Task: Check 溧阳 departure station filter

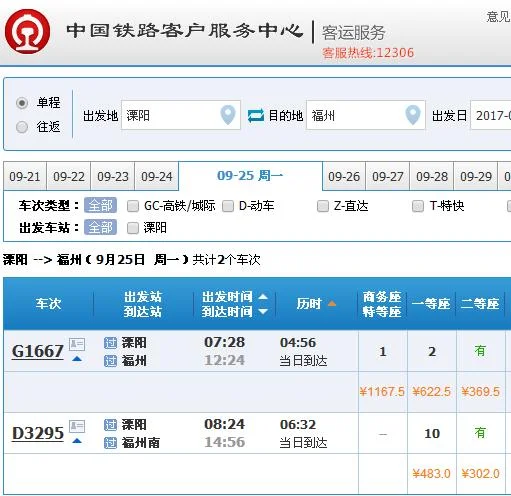Action: pyautogui.click(x=133, y=228)
